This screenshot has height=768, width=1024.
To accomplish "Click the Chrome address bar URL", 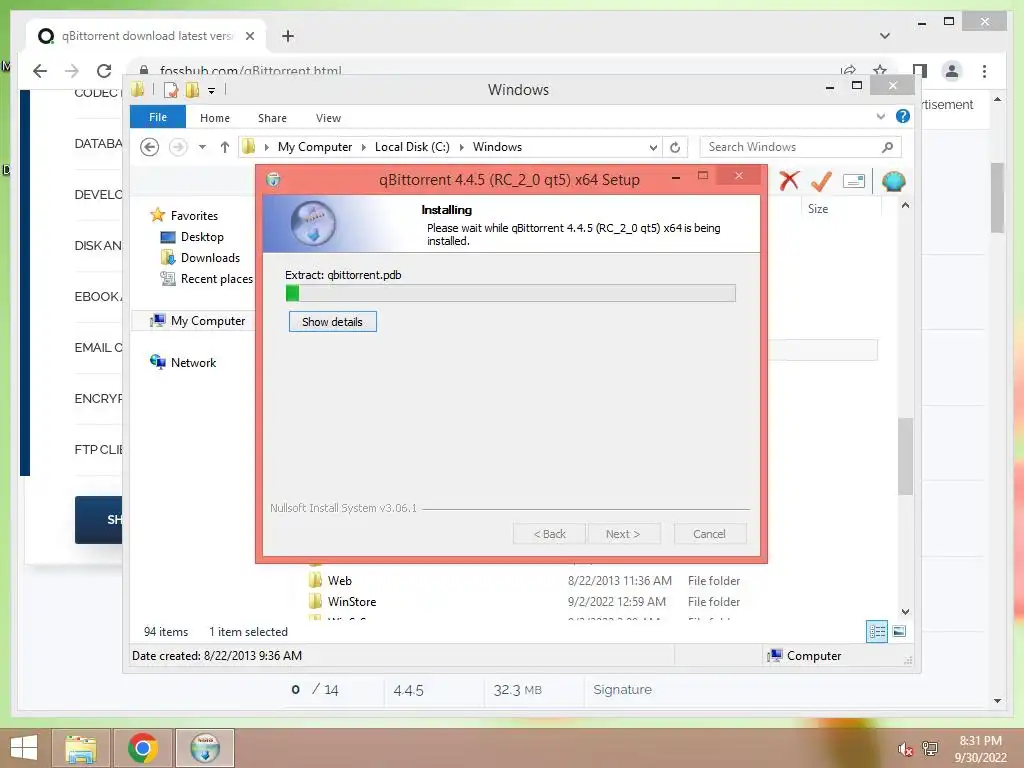I will coord(251,70).
